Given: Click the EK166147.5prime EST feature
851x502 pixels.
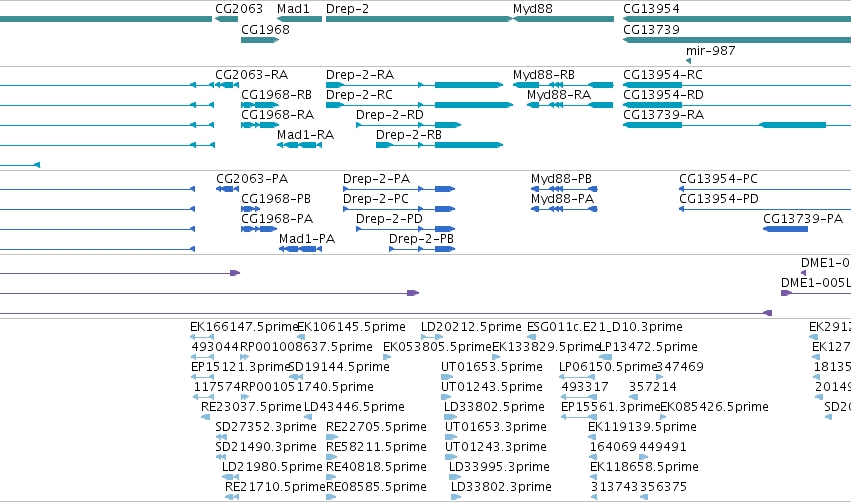Looking at the screenshot, I should (202, 337).
